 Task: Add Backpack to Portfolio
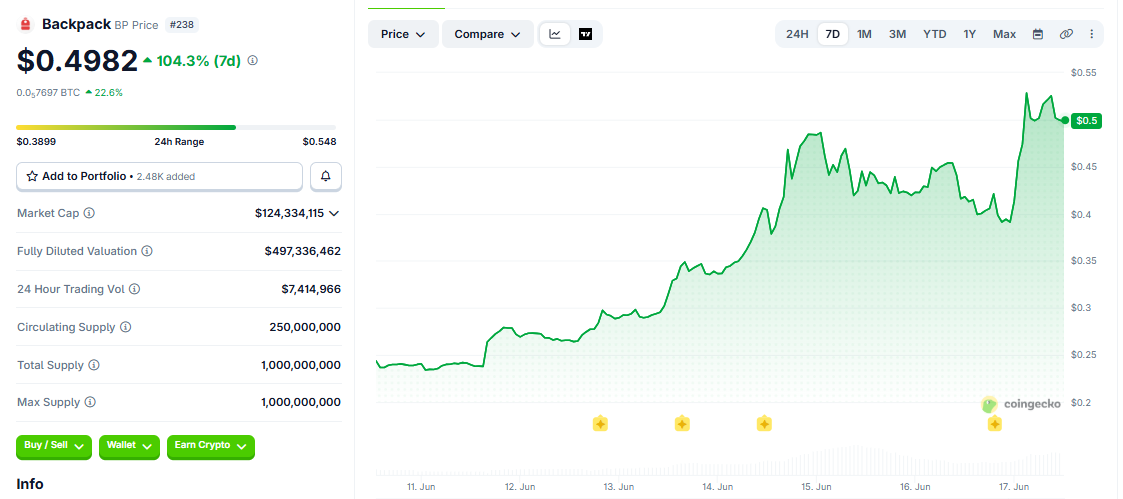pyautogui.click(x=159, y=176)
